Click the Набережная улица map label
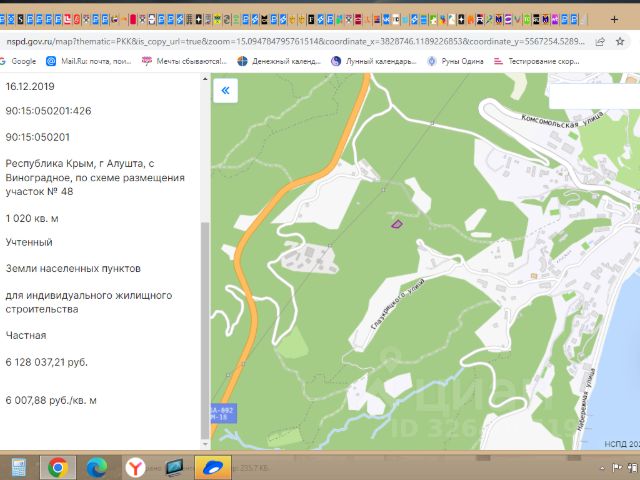The image size is (640, 480). (586, 399)
